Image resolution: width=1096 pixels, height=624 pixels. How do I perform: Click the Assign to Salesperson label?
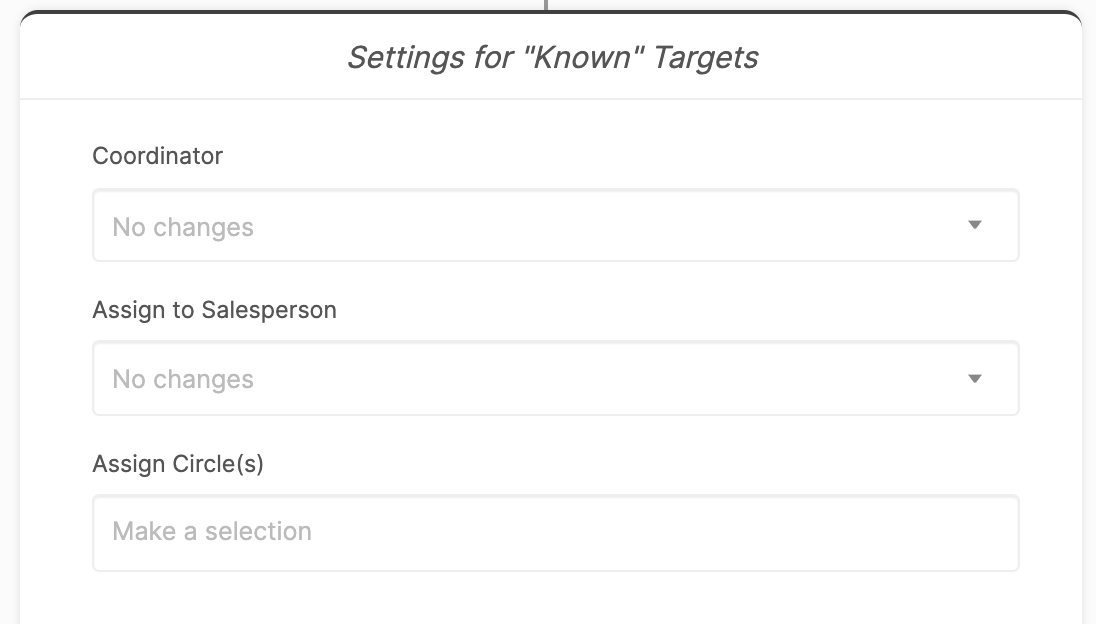pyautogui.click(x=214, y=310)
